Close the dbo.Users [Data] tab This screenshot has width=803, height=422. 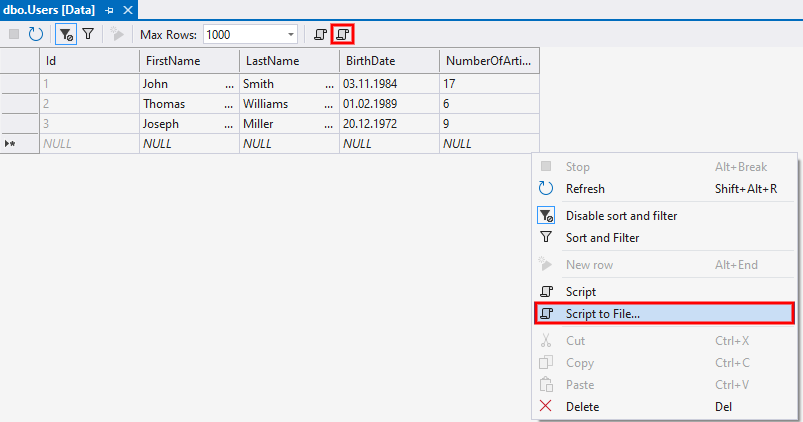[128, 10]
